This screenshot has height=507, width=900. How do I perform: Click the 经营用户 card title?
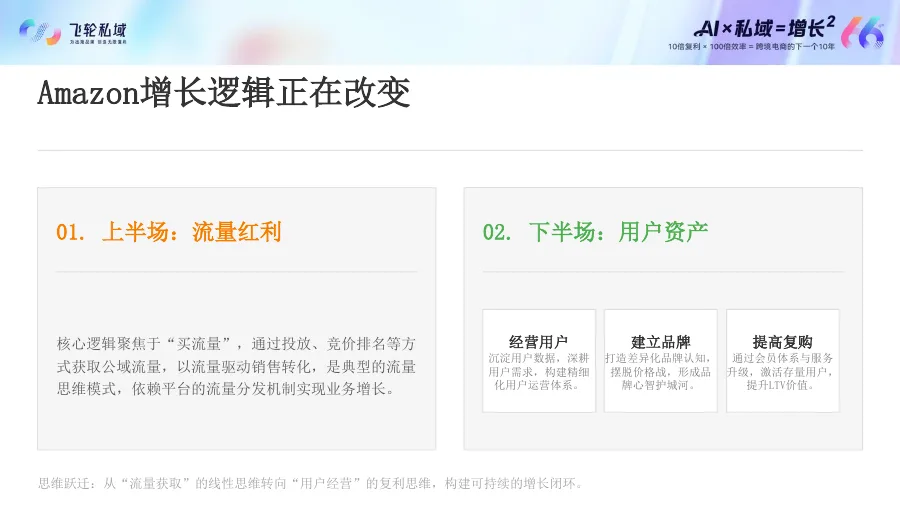click(538, 342)
